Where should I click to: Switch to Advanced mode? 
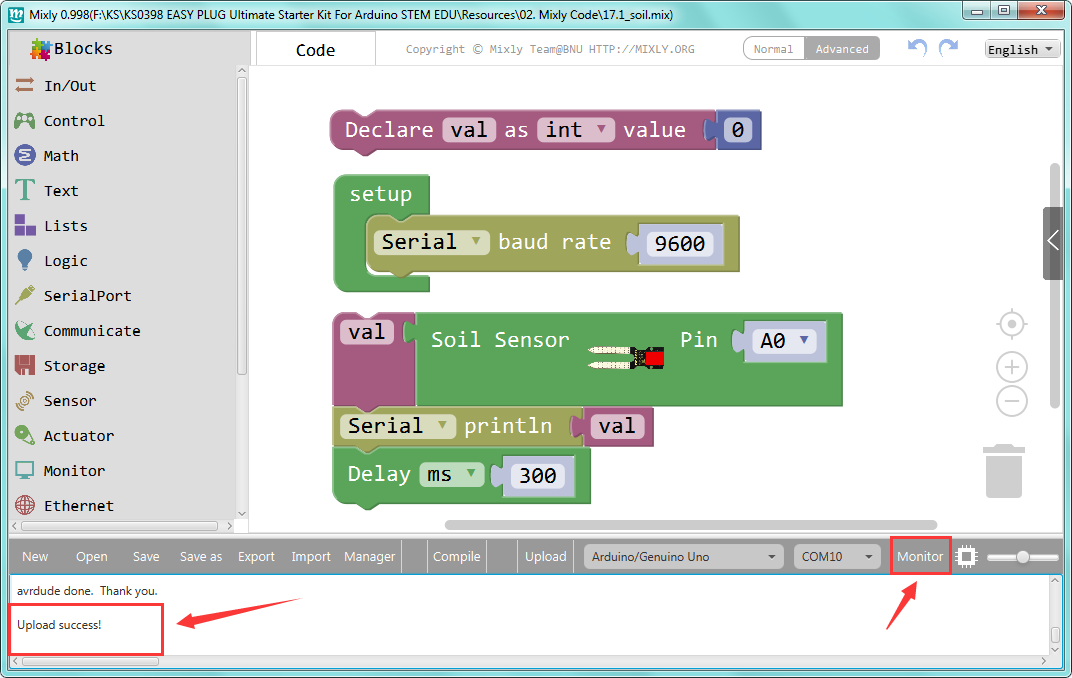[842, 49]
